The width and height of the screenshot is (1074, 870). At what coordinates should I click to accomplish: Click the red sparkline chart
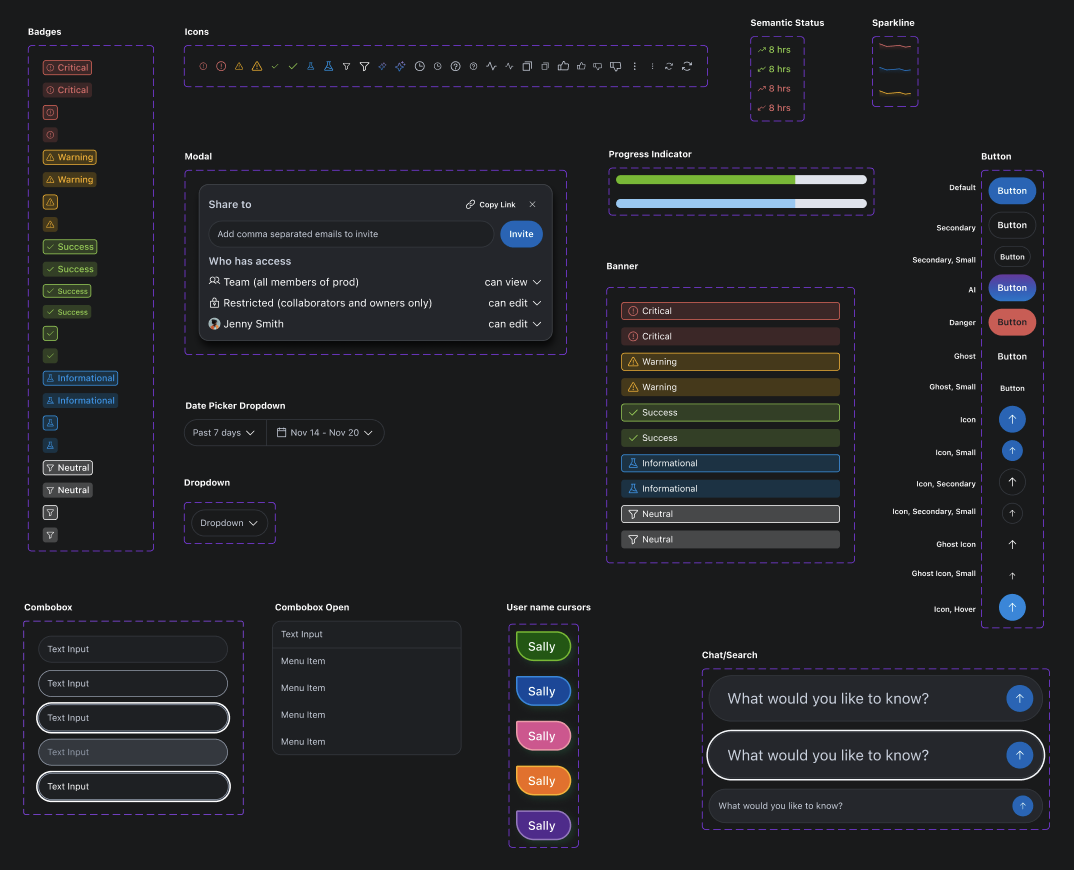pos(895,46)
